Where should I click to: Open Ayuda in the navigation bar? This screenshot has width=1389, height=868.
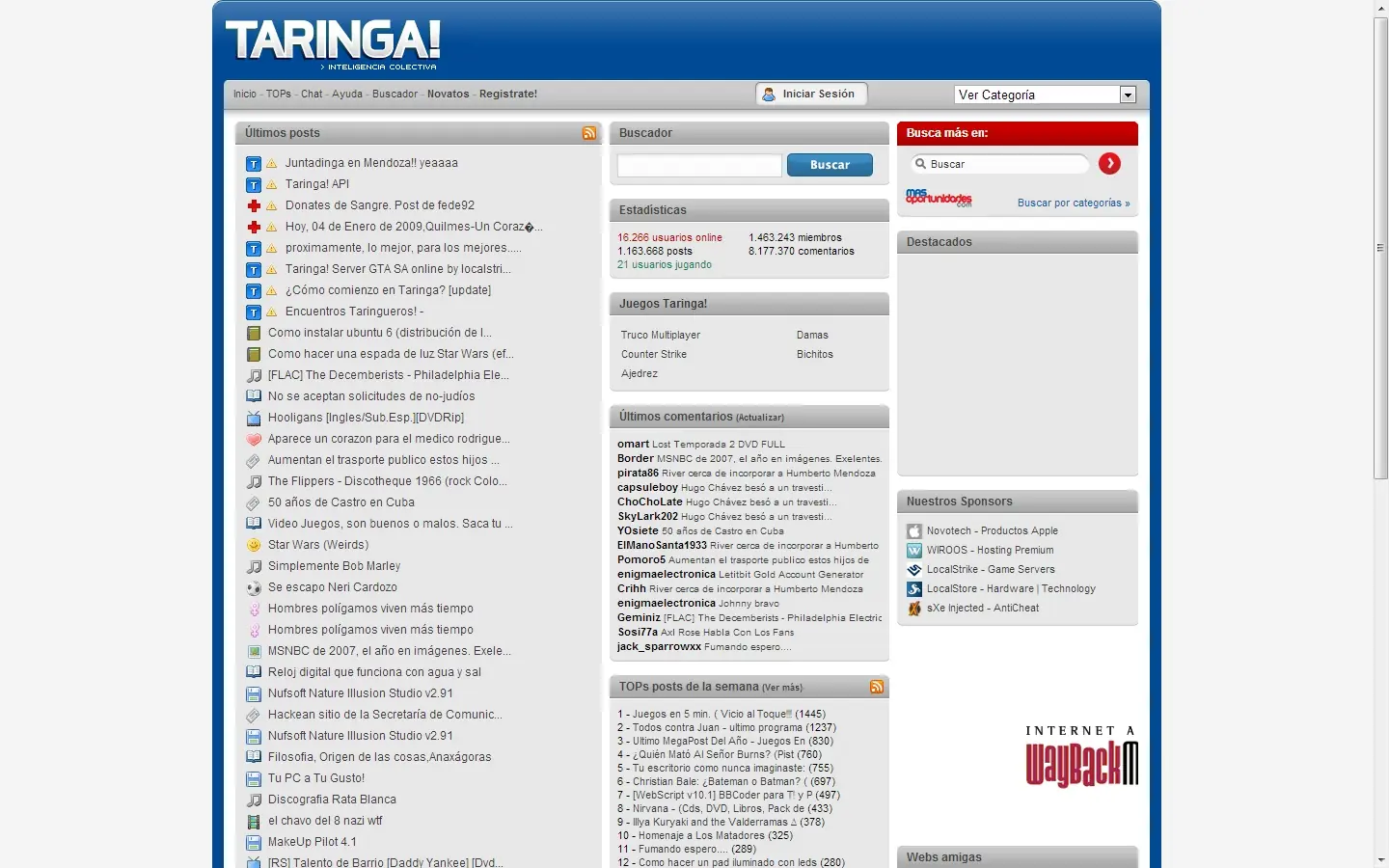point(347,94)
